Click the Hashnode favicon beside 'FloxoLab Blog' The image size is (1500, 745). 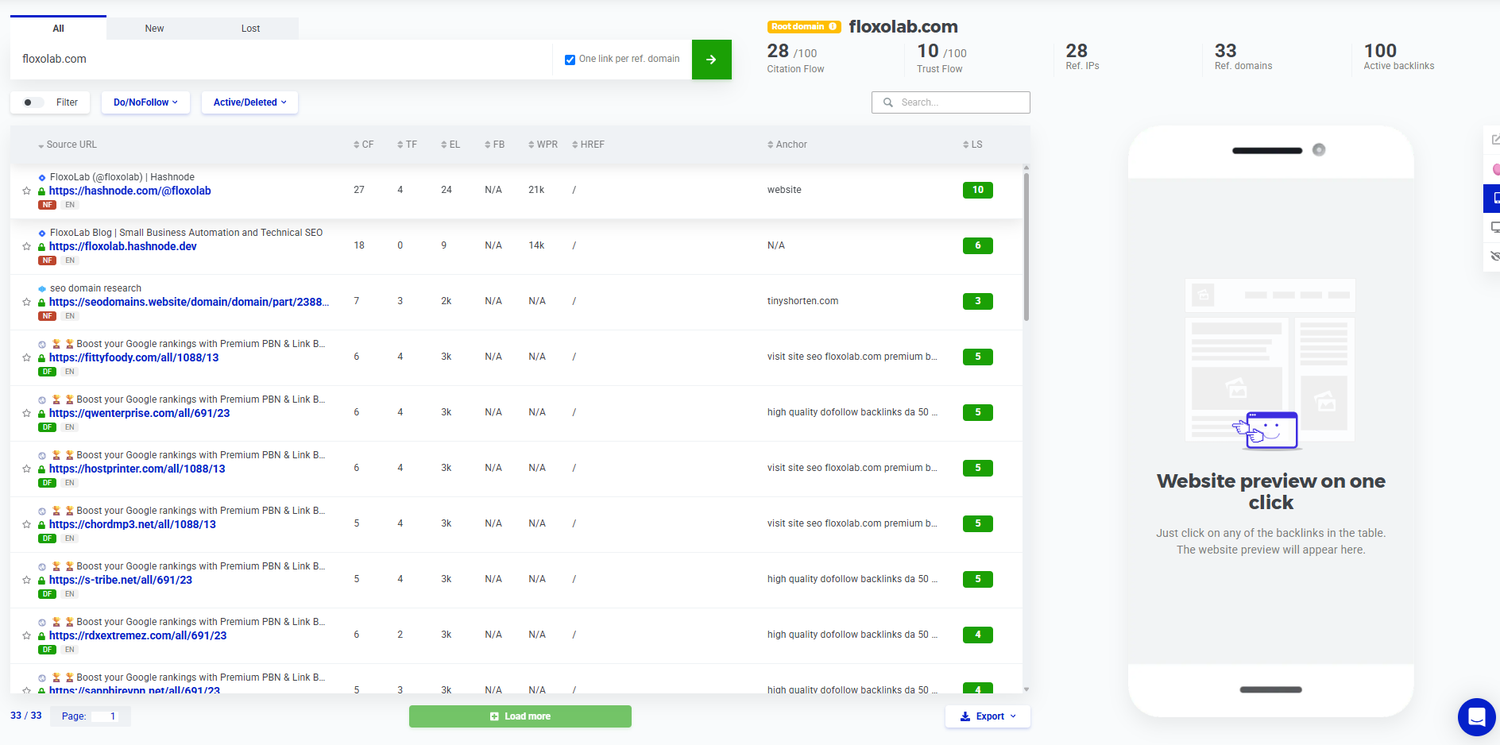tap(42, 233)
